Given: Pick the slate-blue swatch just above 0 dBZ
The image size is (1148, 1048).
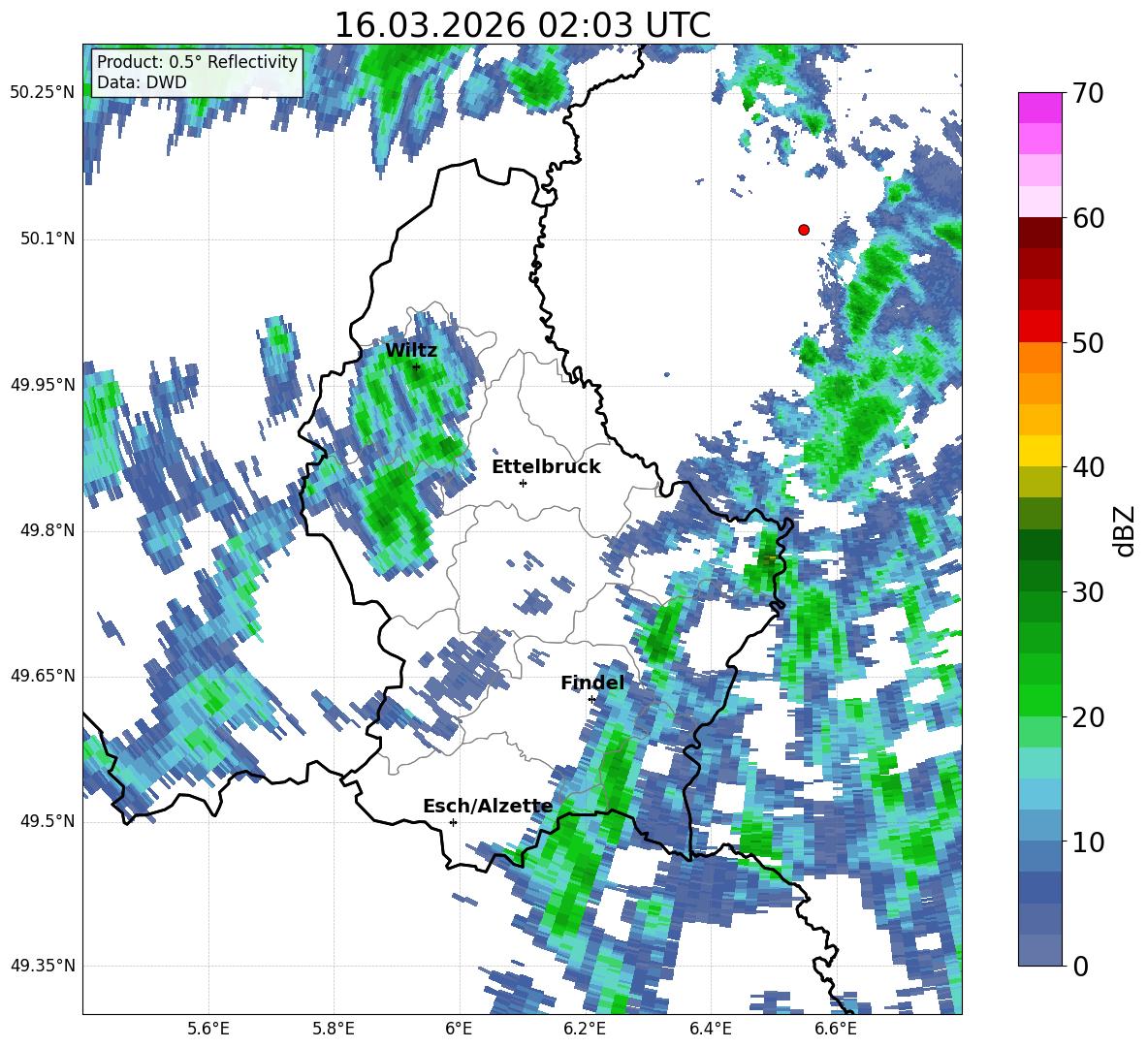Looking at the screenshot, I should [x=1039, y=950].
